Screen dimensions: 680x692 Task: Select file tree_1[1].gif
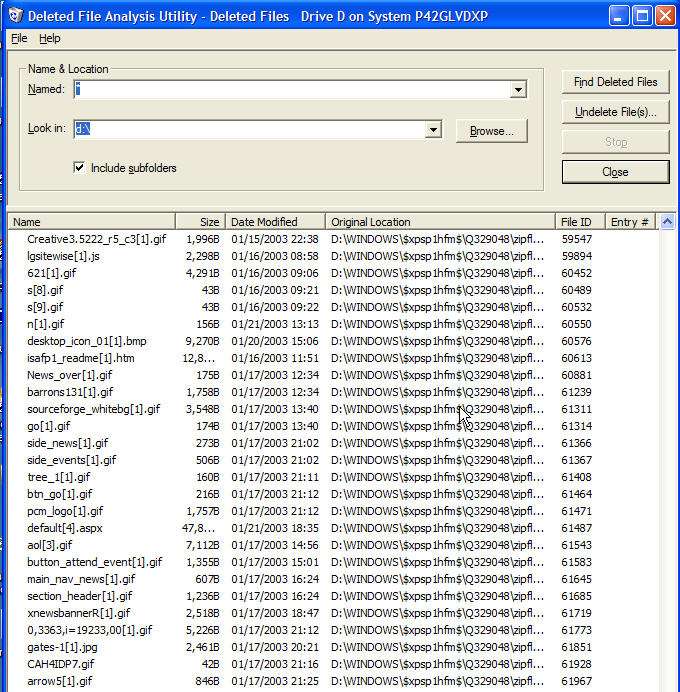(59, 477)
